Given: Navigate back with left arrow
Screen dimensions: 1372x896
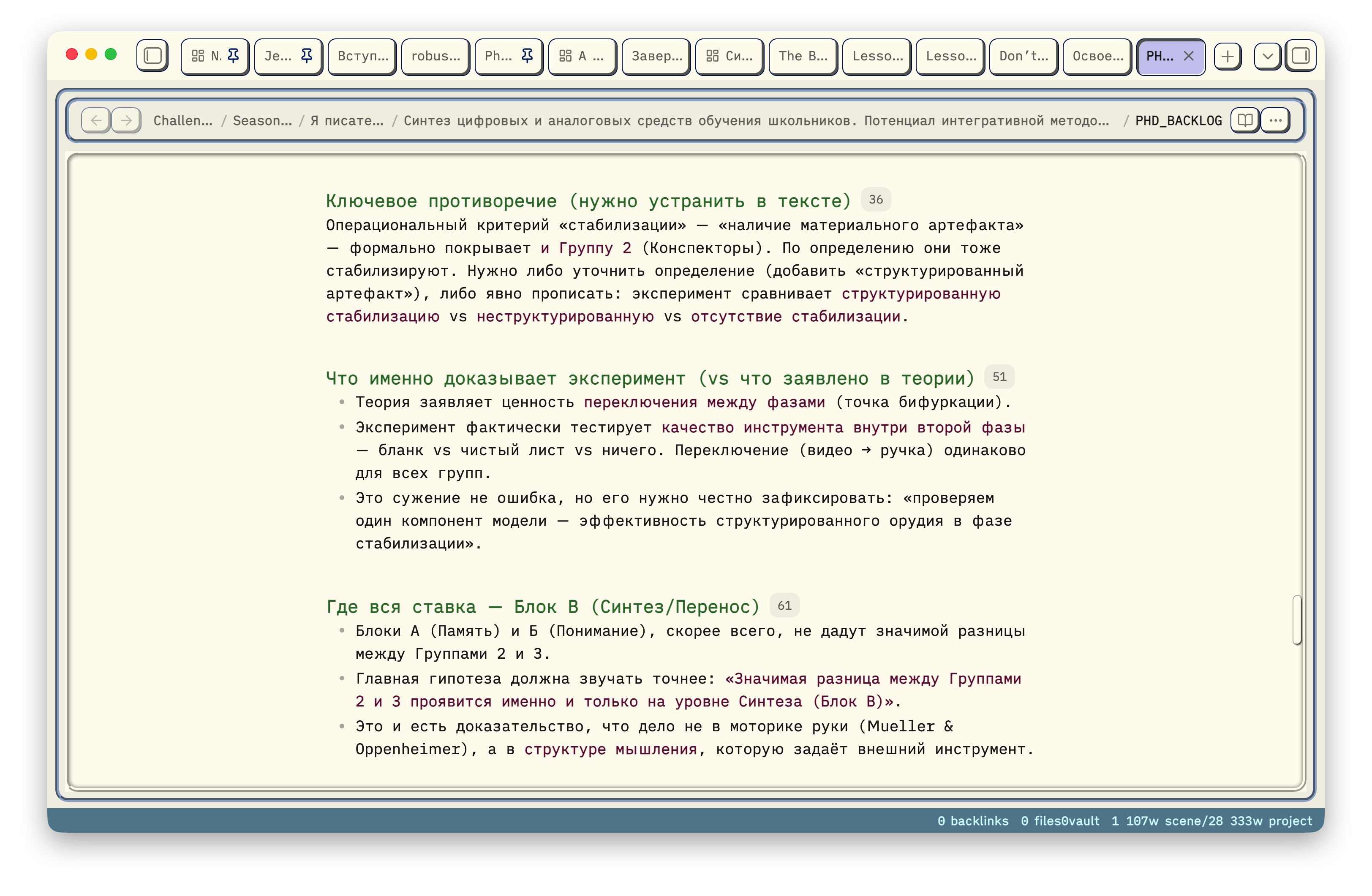Looking at the screenshot, I should 96,120.
